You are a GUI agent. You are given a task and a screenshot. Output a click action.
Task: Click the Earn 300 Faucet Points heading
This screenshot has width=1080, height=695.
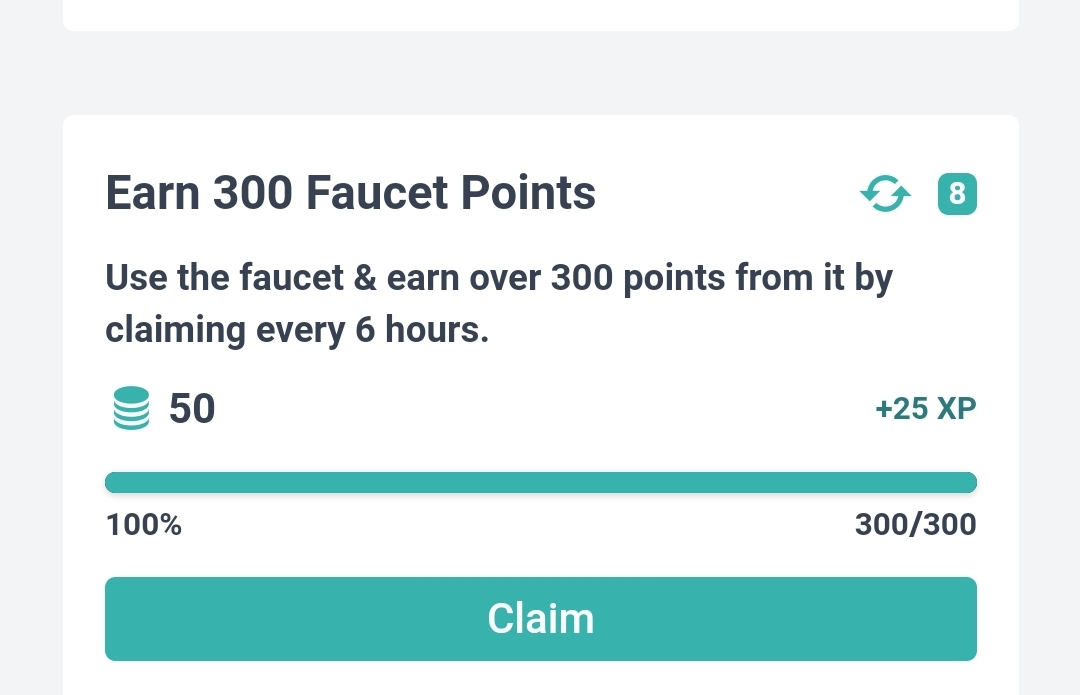351,192
